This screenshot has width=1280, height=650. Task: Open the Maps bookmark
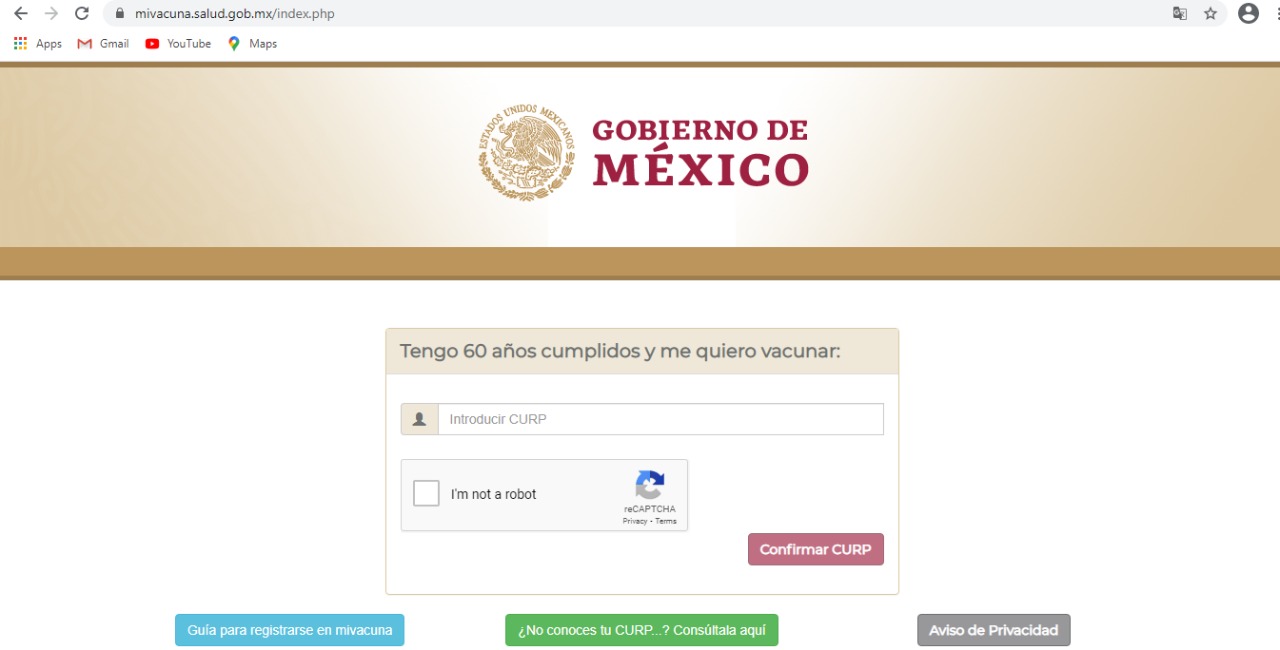coord(252,43)
